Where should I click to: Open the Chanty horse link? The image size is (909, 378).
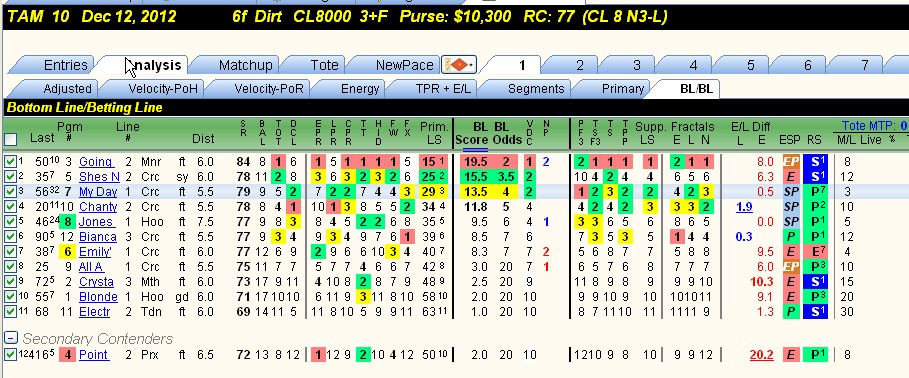pyautogui.click(x=98, y=207)
